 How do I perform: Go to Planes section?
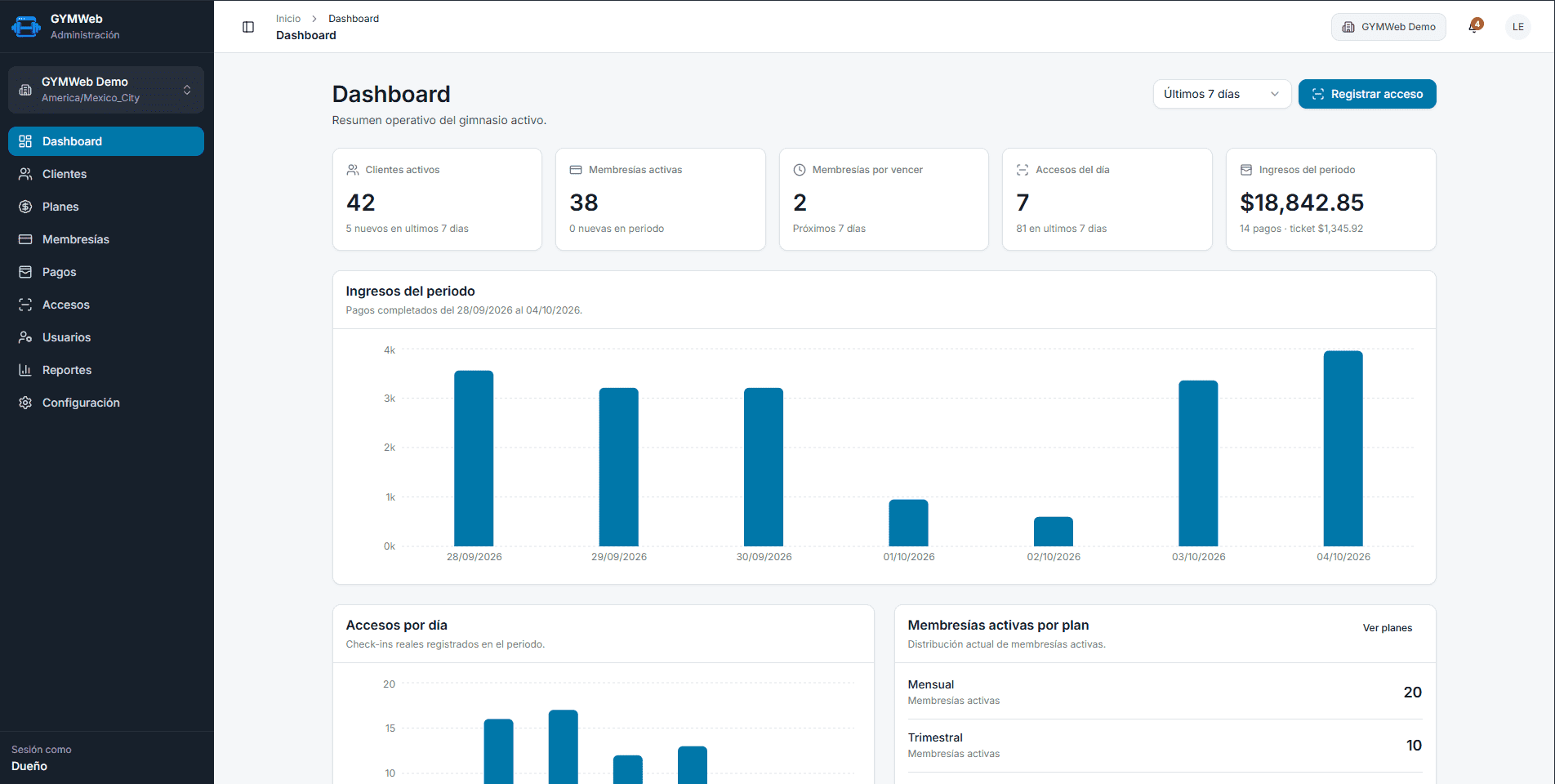coord(106,207)
